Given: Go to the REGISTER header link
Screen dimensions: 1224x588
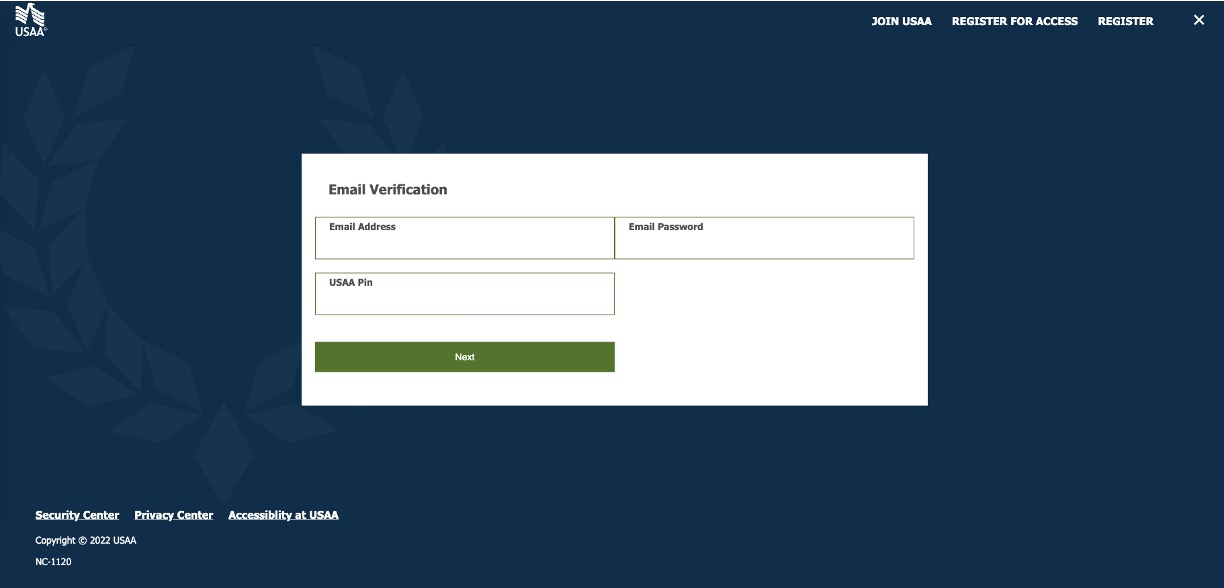Looking at the screenshot, I should 1125,21.
